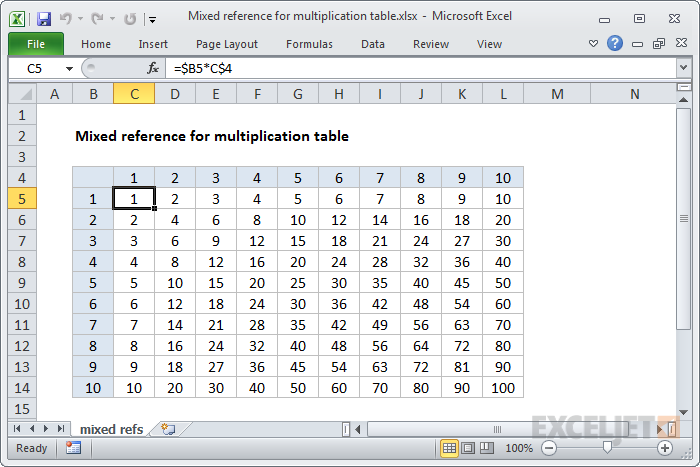Select cell L4 header value 10
Screen dimensions: 700x467
503,178
